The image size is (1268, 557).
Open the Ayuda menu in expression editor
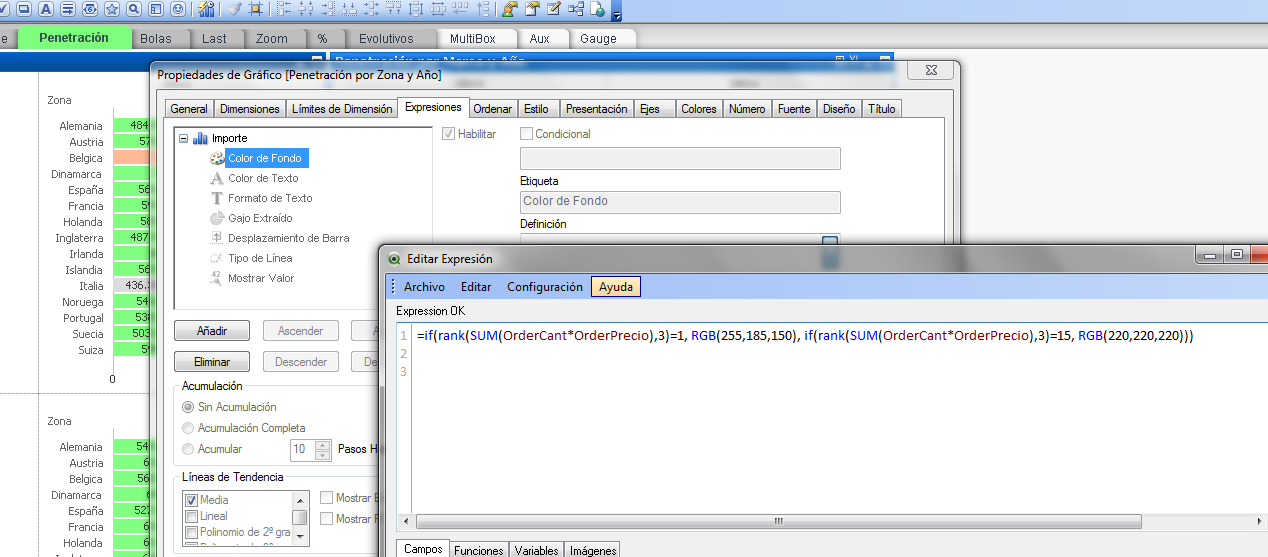[615, 287]
